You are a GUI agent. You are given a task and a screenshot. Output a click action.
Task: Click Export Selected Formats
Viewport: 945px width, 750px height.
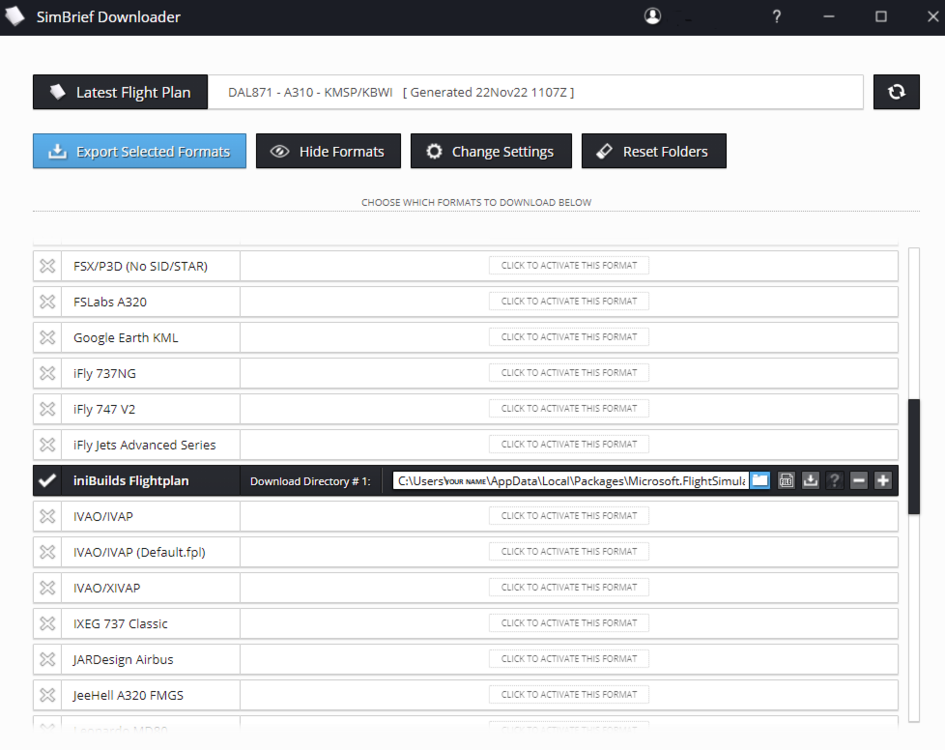tap(139, 151)
